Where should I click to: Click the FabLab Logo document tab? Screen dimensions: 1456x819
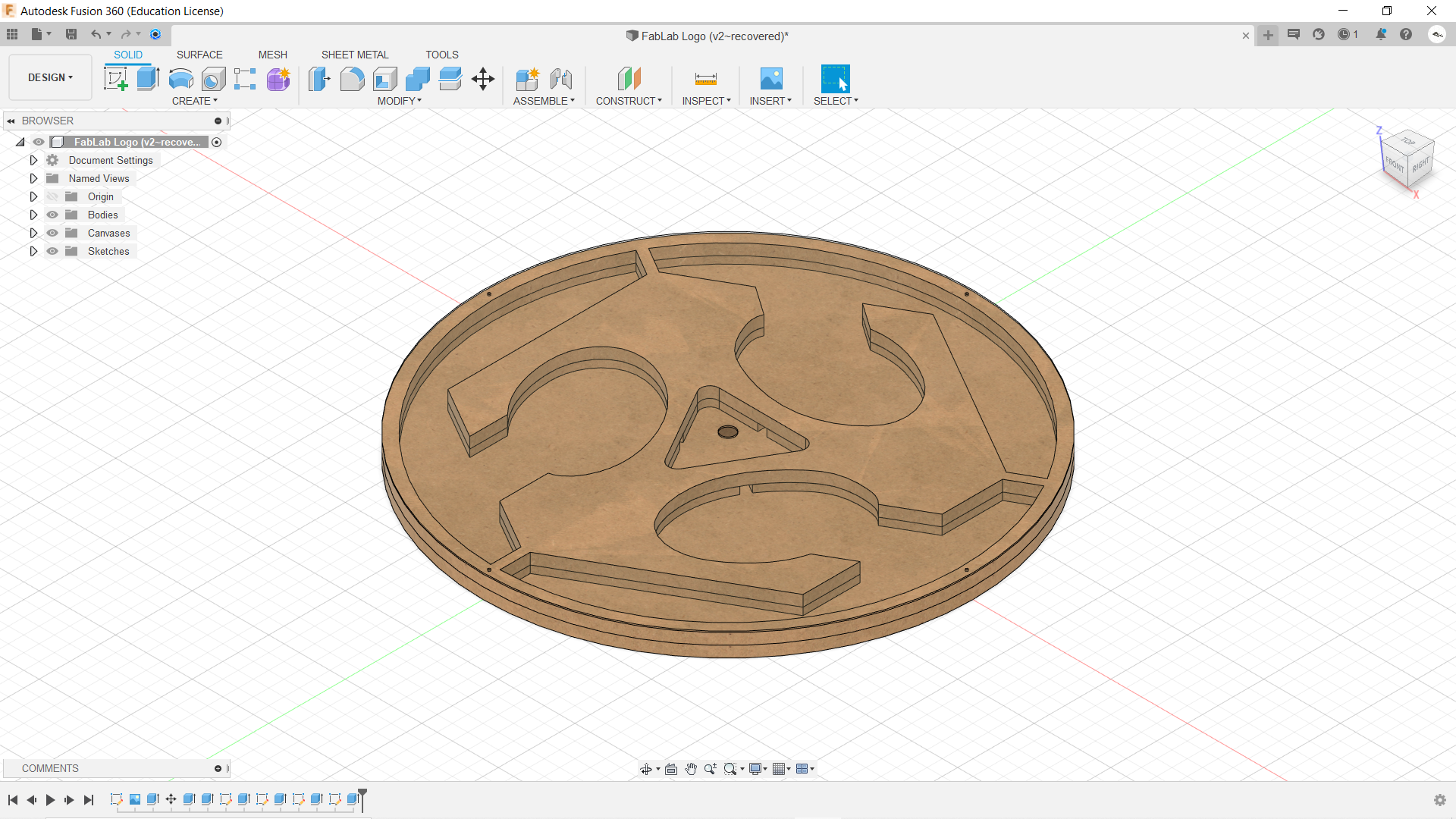pos(706,36)
